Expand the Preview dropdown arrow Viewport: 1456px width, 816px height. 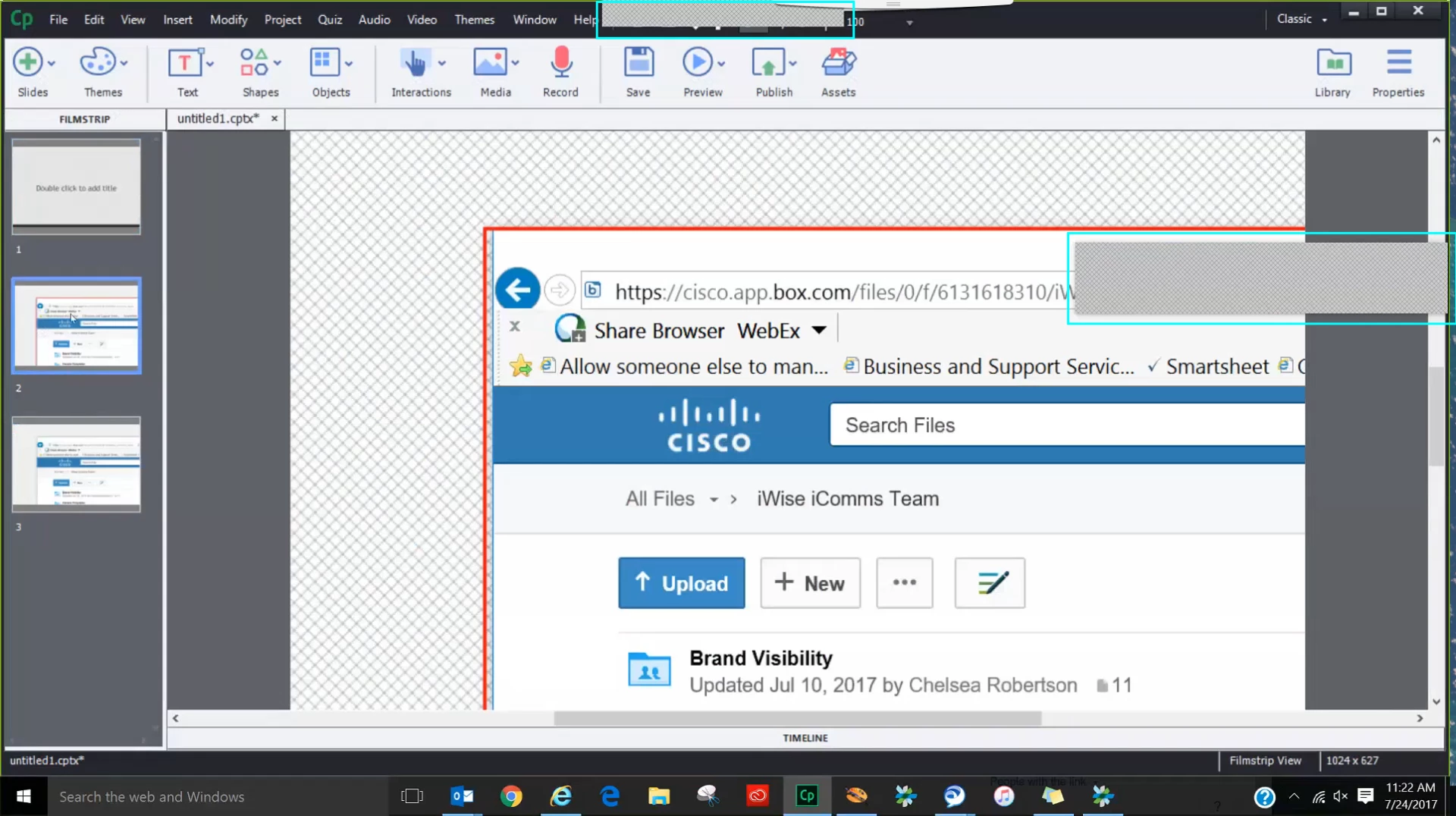(x=721, y=64)
